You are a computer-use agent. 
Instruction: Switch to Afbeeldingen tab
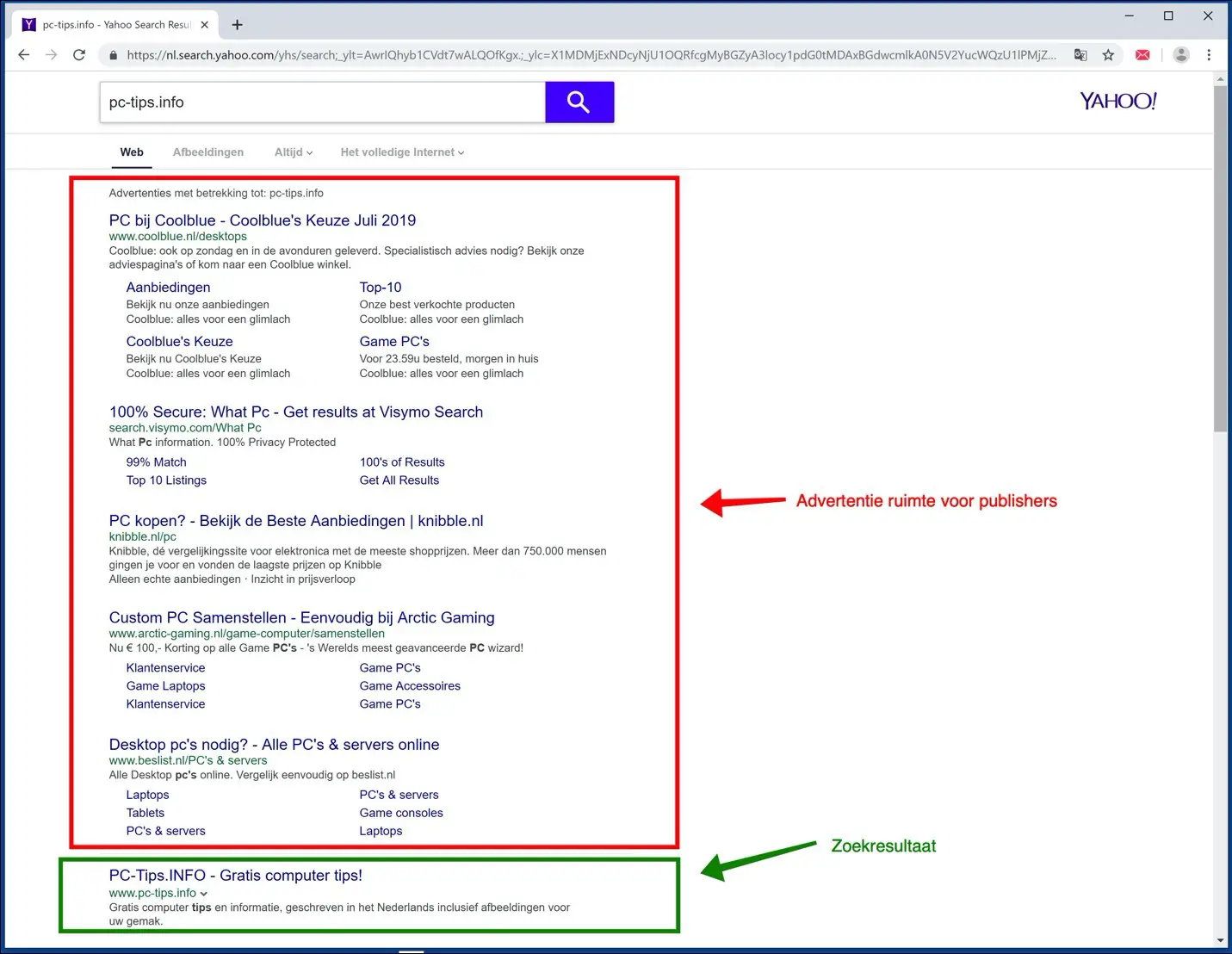click(207, 152)
